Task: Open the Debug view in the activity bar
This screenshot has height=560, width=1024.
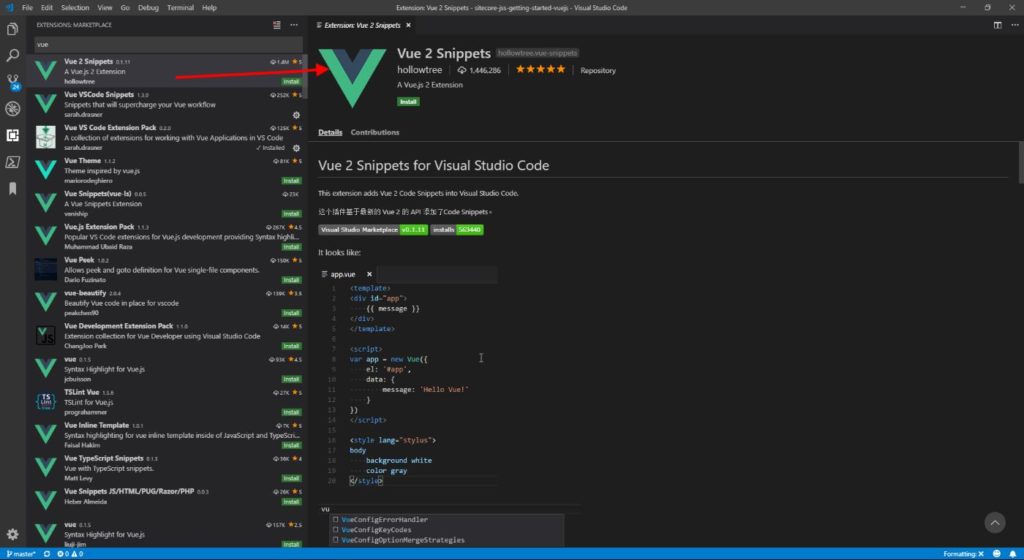Action: point(12,108)
